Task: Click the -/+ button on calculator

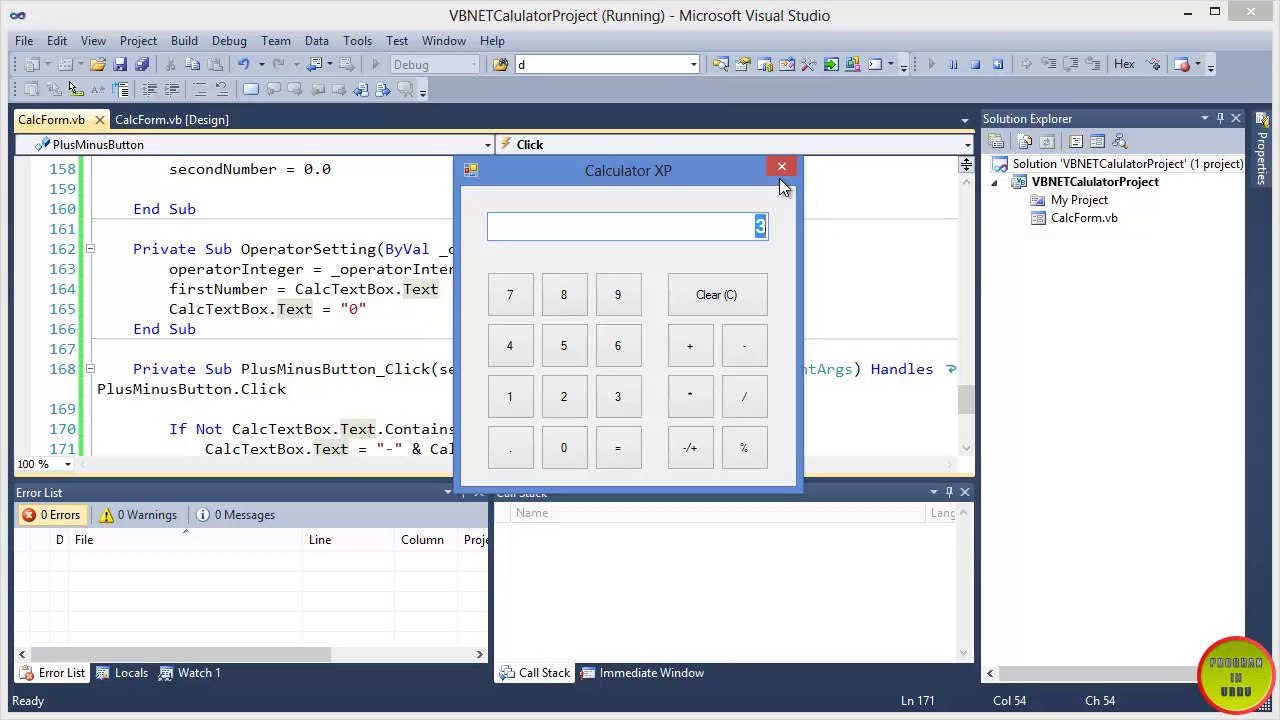Action: [690, 448]
